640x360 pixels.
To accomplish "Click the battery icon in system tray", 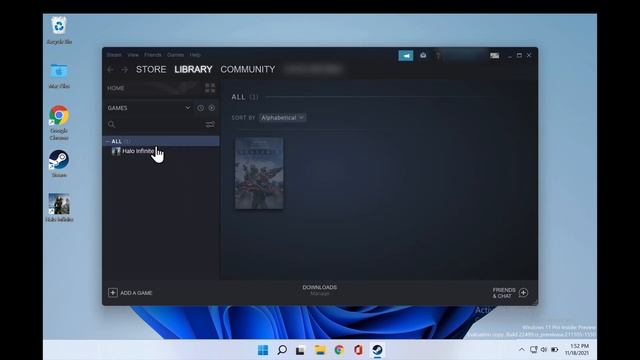I will tap(555, 350).
